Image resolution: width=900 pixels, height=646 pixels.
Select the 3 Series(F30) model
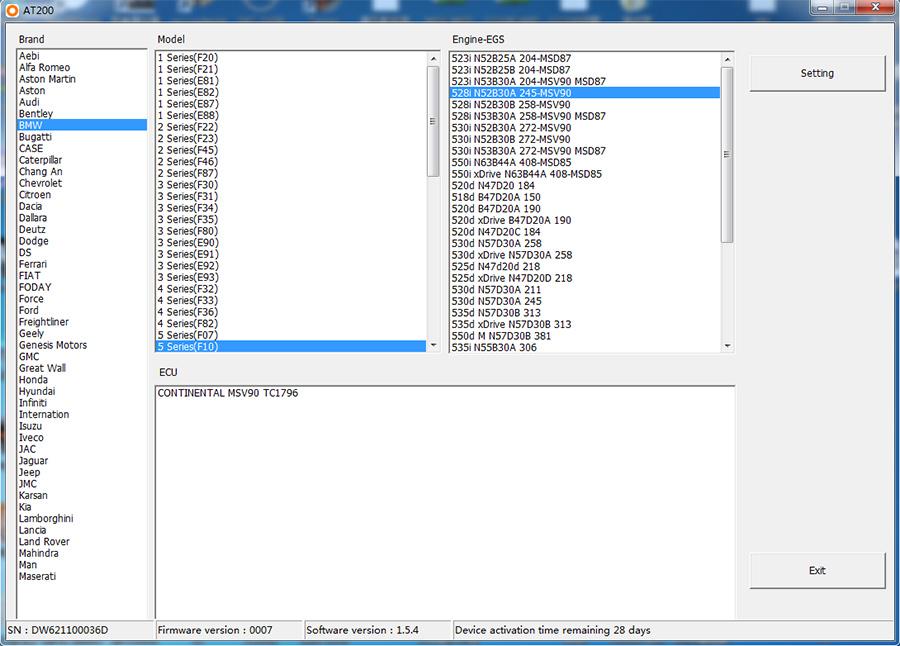pos(190,184)
